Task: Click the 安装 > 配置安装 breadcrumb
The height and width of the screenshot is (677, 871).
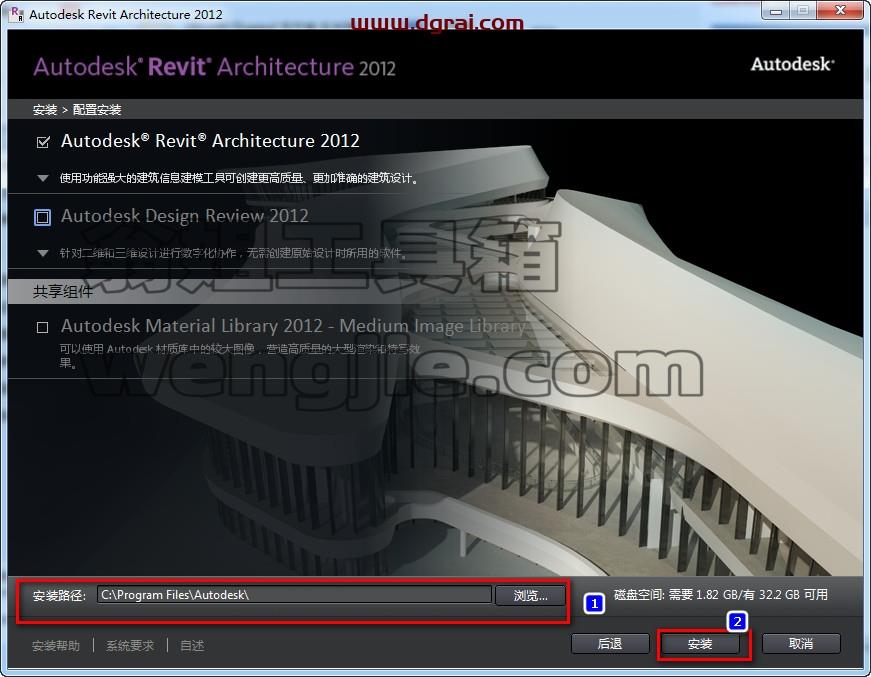Action: (x=77, y=110)
